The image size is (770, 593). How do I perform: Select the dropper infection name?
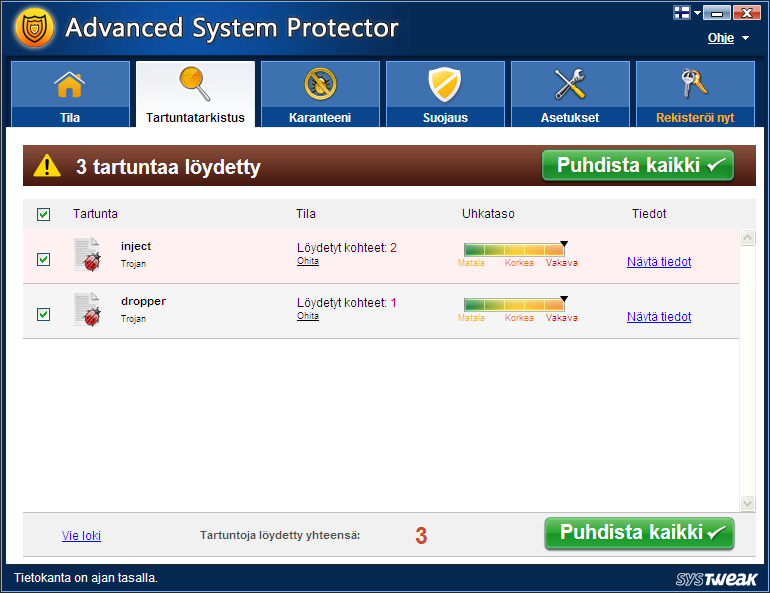[143, 301]
